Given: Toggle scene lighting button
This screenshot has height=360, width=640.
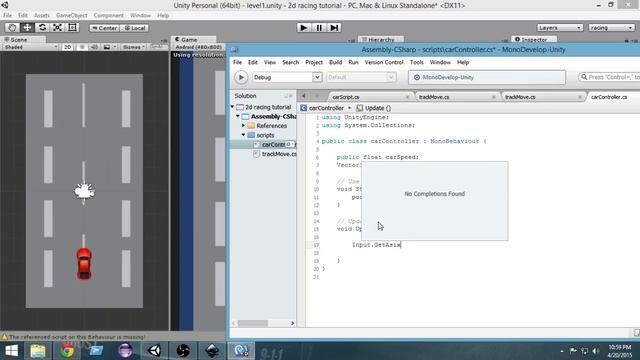Looking at the screenshot, I should (82, 47).
